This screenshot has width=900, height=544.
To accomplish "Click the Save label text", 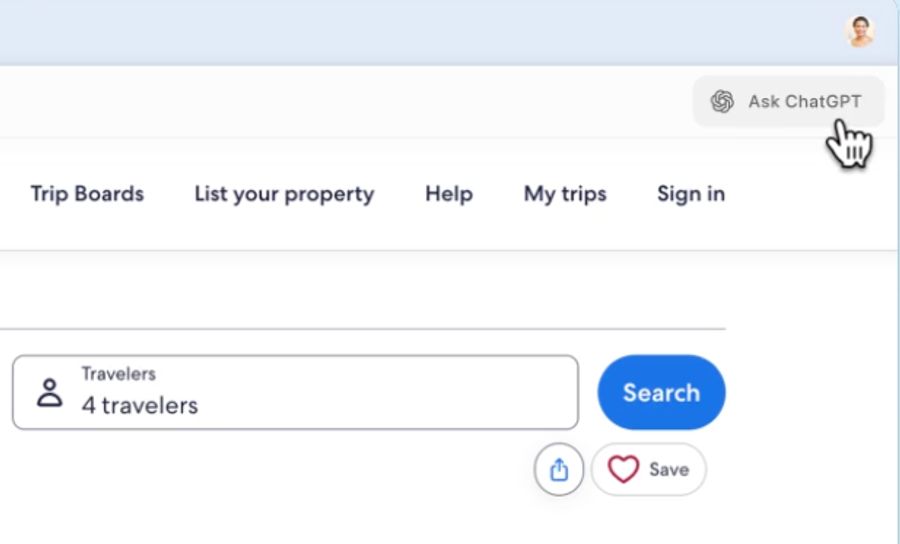I will (x=668, y=469).
